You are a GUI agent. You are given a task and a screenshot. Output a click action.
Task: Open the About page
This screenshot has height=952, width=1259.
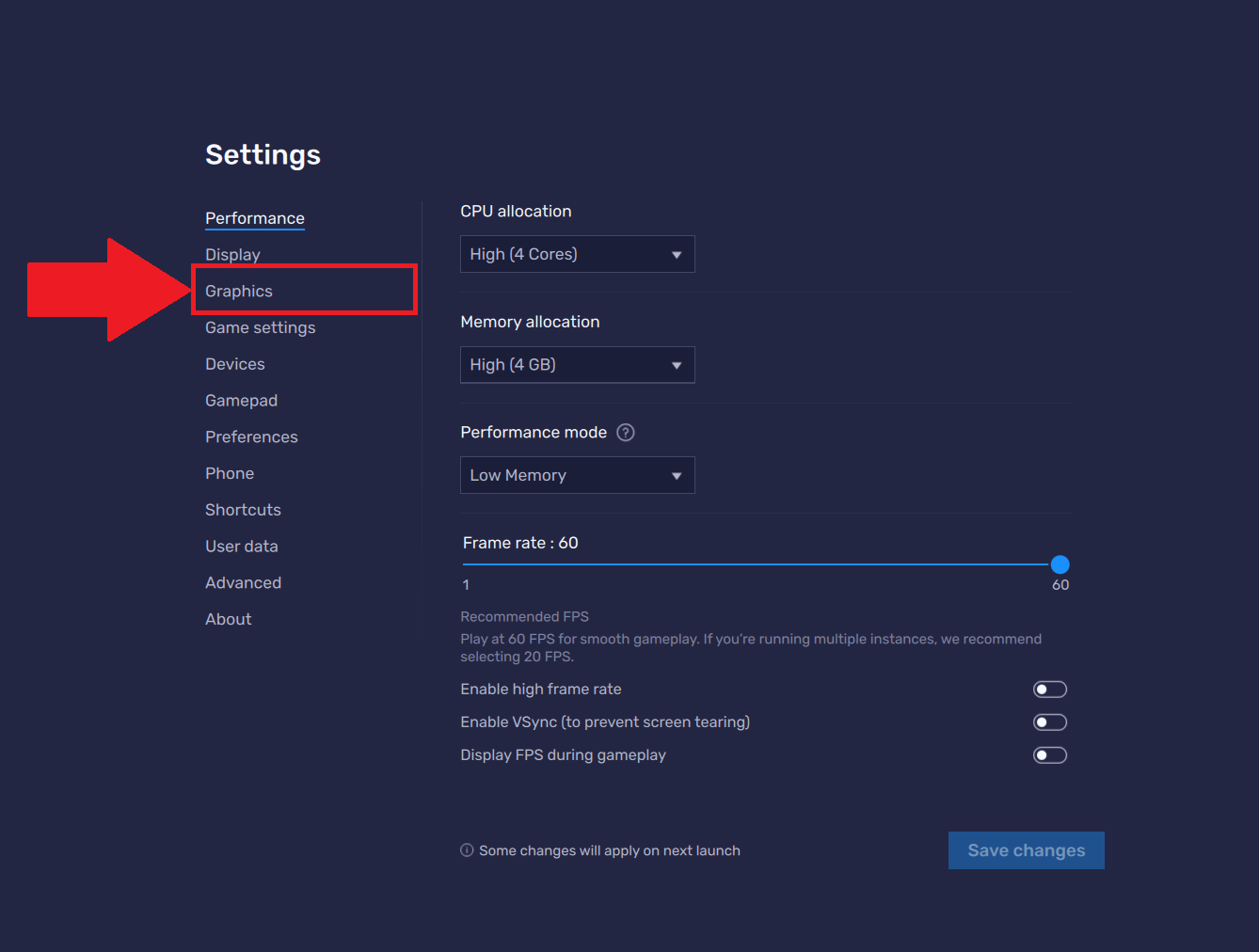pyautogui.click(x=228, y=619)
